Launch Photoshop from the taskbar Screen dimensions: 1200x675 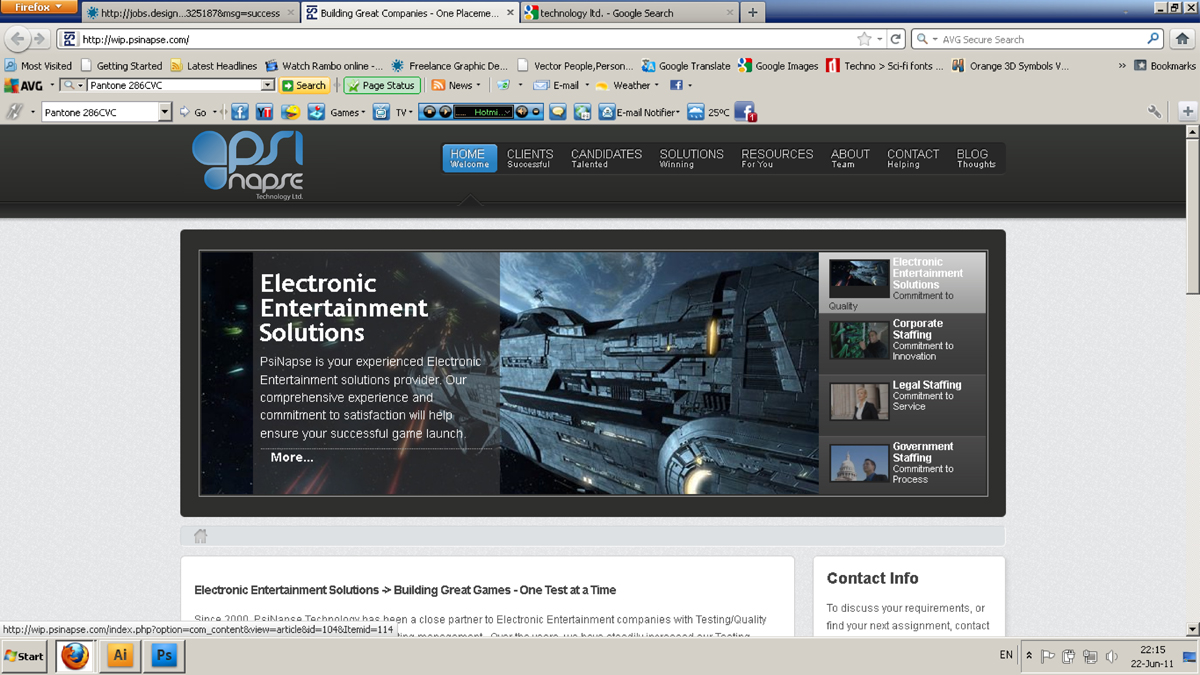[164, 656]
